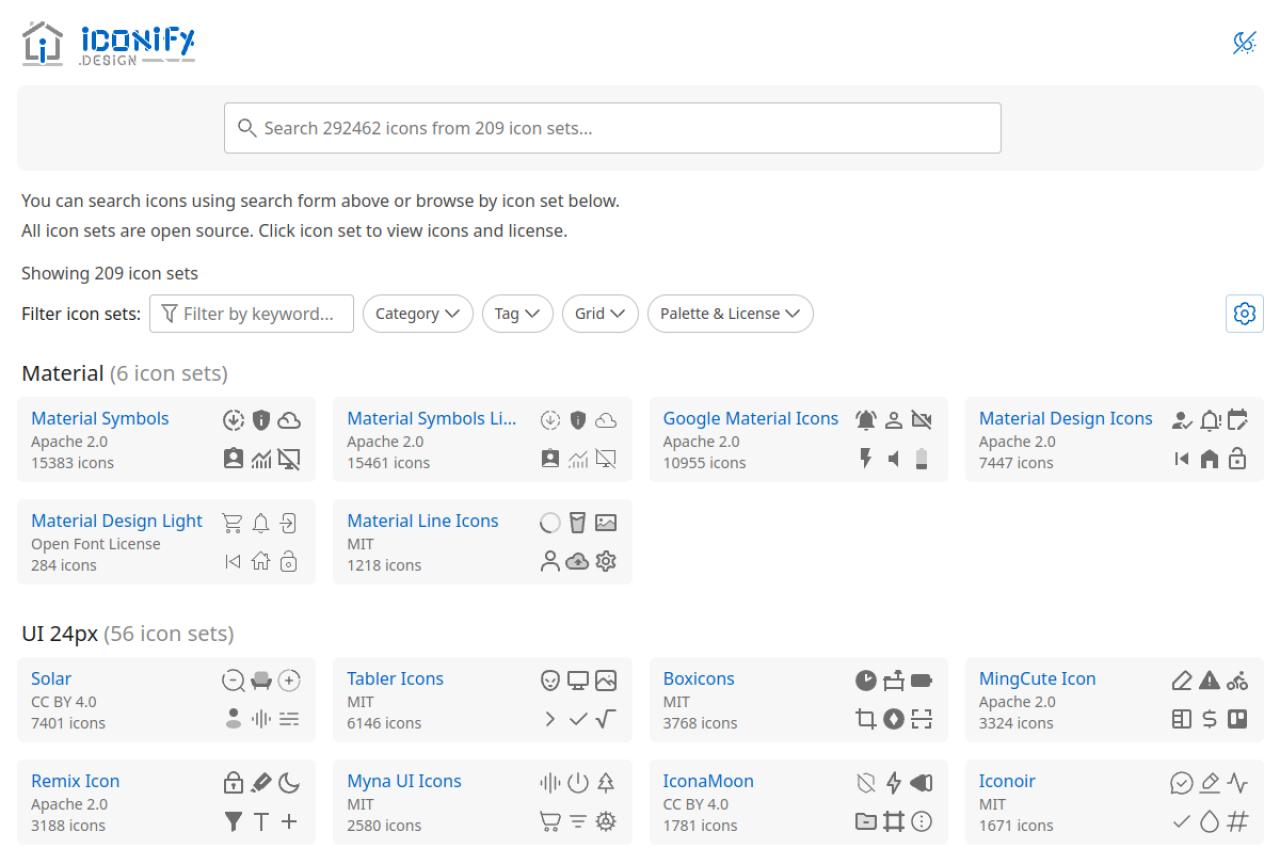Screen dimensions: 1280x853
Task: Open the Tabler Icons set
Action: [x=395, y=678]
